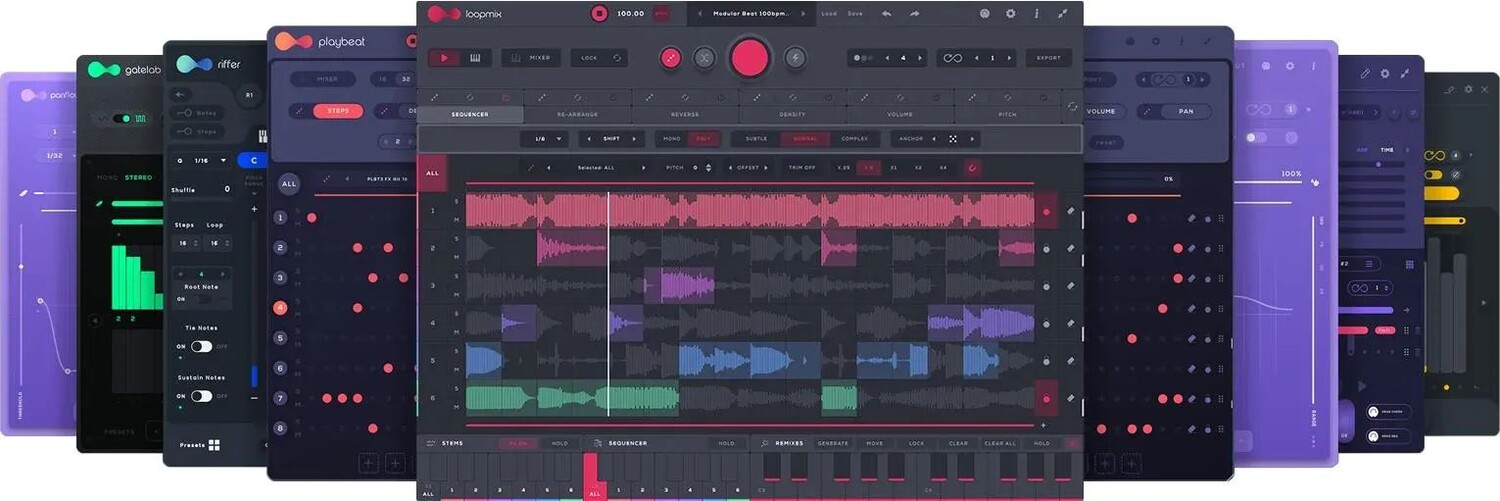
Task: Click right arrow next to SHIFT
Action: 634,139
